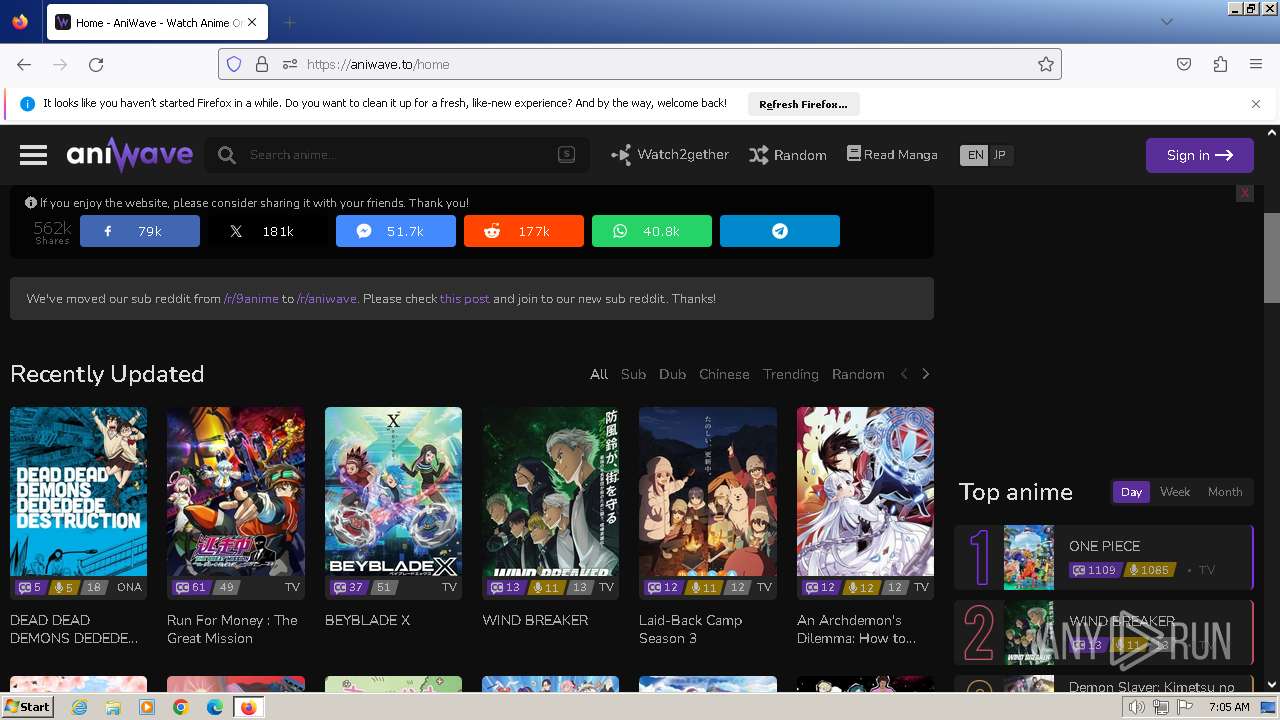This screenshot has width=1280, height=720.
Task: Open Chrome from the taskbar
Action: tap(181, 707)
